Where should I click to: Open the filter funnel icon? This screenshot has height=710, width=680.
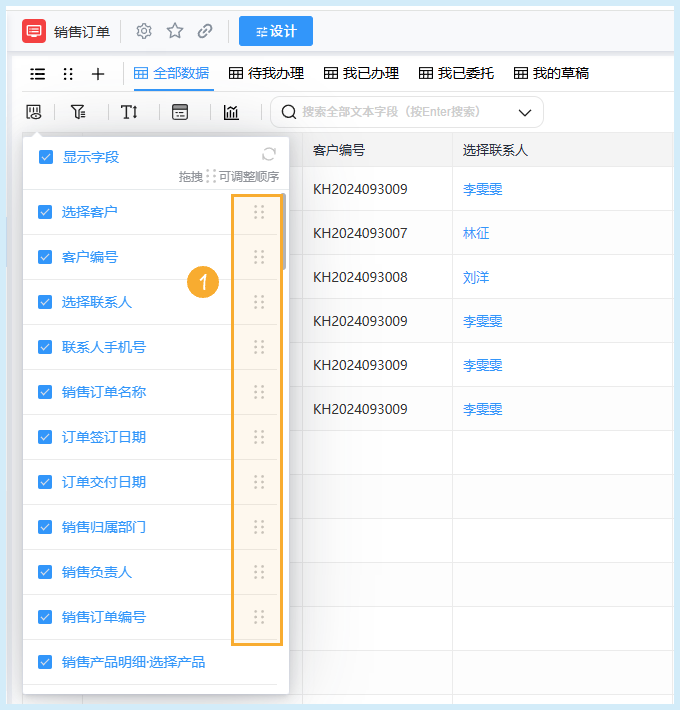click(78, 112)
